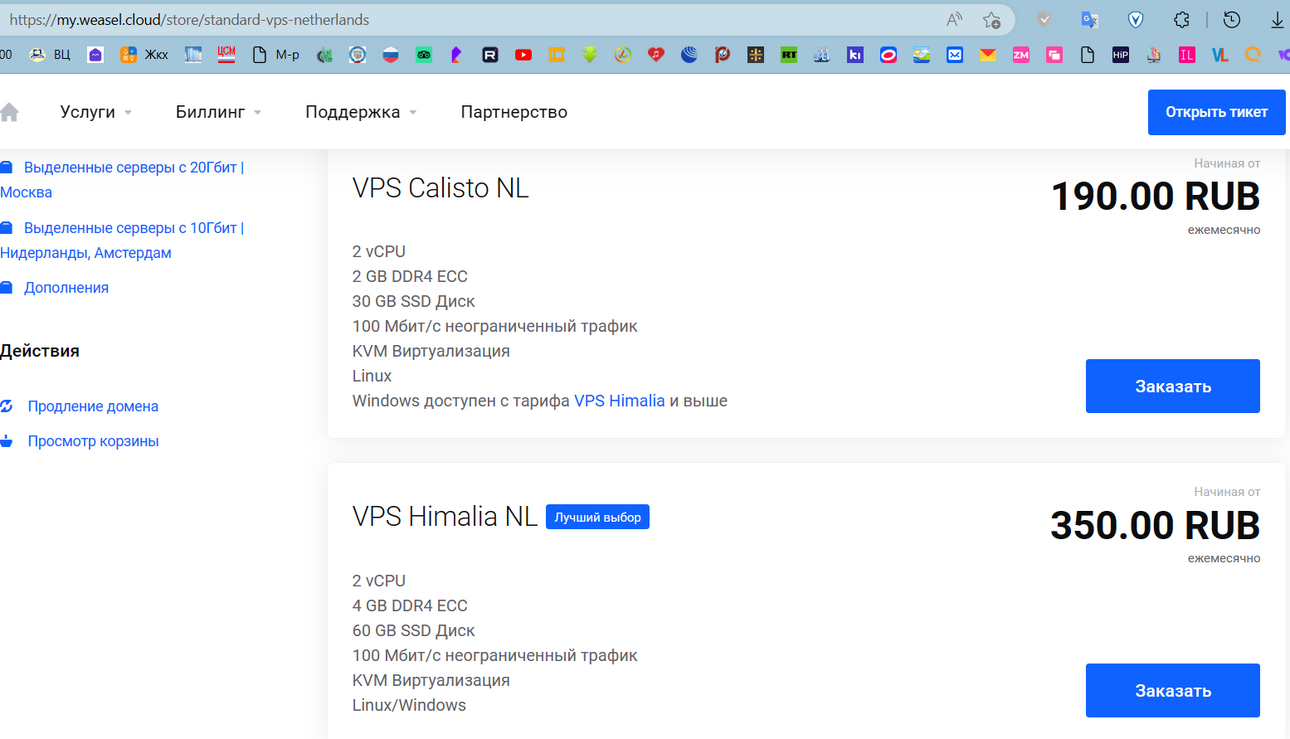Open the ЦСМ bookmark
The width and height of the screenshot is (1290, 739).
click(226, 55)
